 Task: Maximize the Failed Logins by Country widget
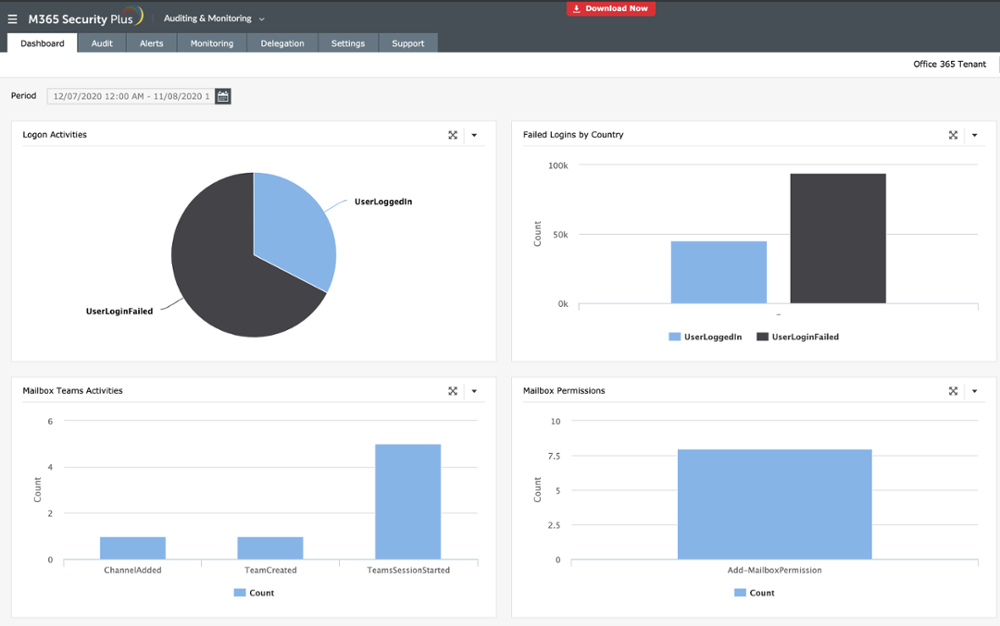tap(953, 135)
